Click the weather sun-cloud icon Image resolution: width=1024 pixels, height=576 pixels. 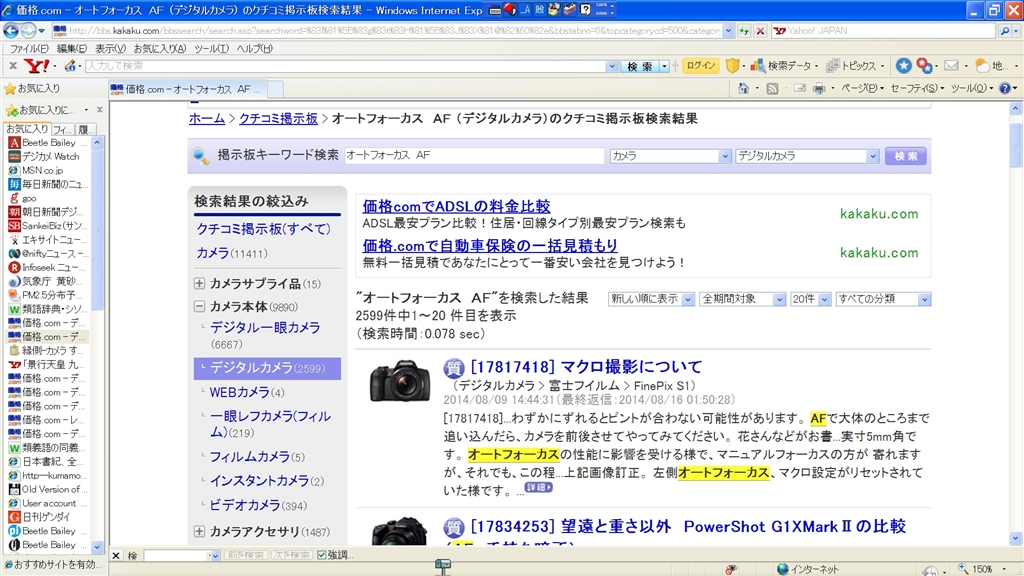(982, 65)
